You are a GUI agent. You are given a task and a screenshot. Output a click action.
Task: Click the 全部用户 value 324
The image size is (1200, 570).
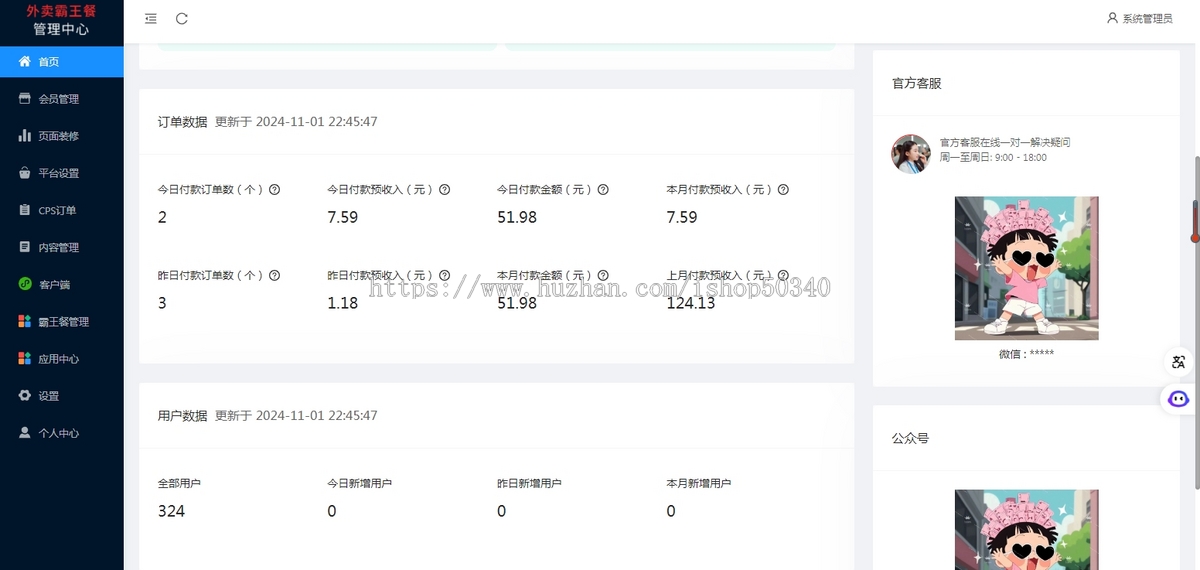171,511
